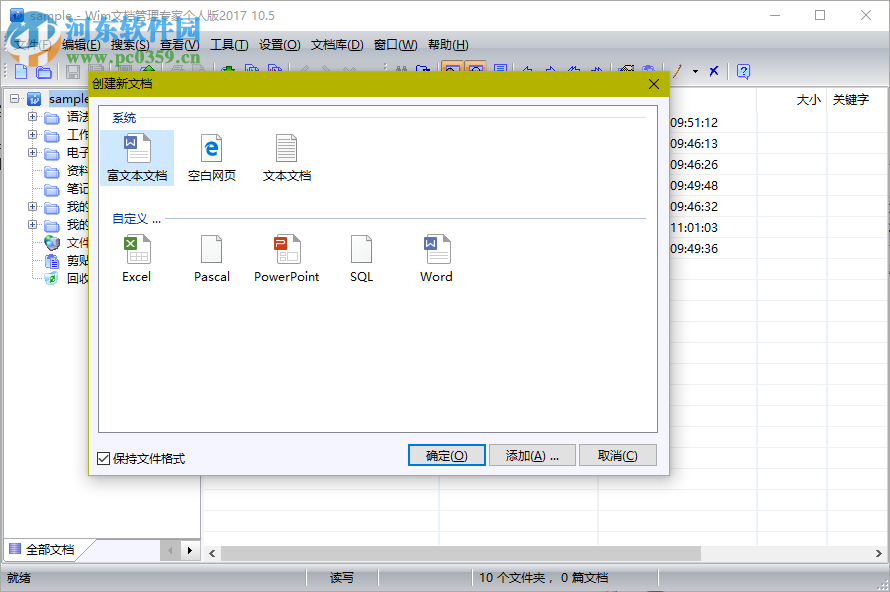The height and width of the screenshot is (592, 890).
Task: Select the SQL file template
Action: coord(362,259)
